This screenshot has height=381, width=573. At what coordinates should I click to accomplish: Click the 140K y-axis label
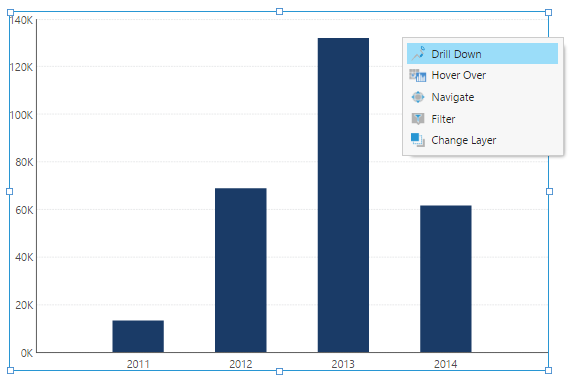(22, 20)
